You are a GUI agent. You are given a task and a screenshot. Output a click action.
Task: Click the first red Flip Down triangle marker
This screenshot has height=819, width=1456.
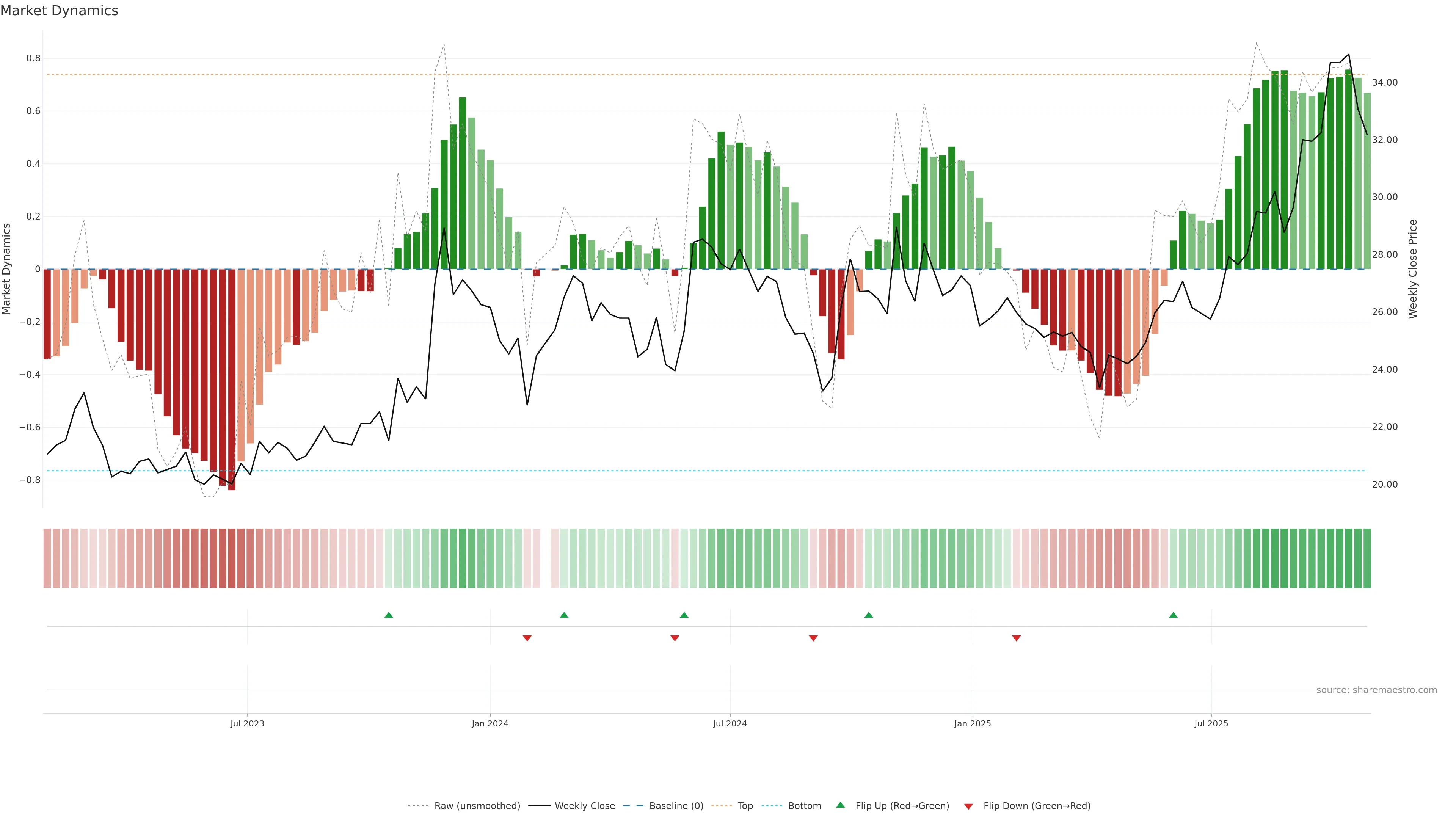click(x=527, y=638)
